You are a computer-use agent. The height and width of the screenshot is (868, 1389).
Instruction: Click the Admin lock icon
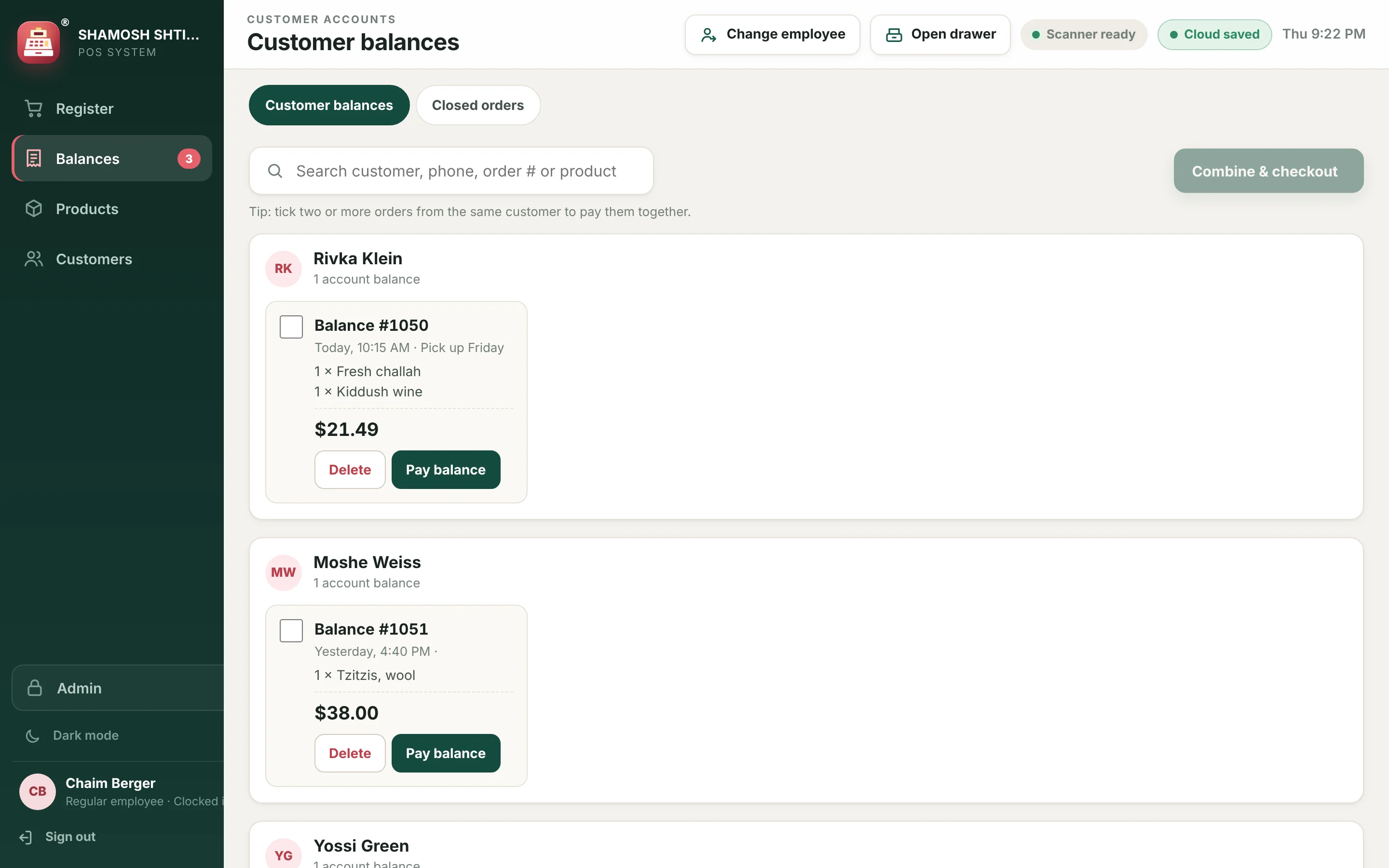point(35,688)
